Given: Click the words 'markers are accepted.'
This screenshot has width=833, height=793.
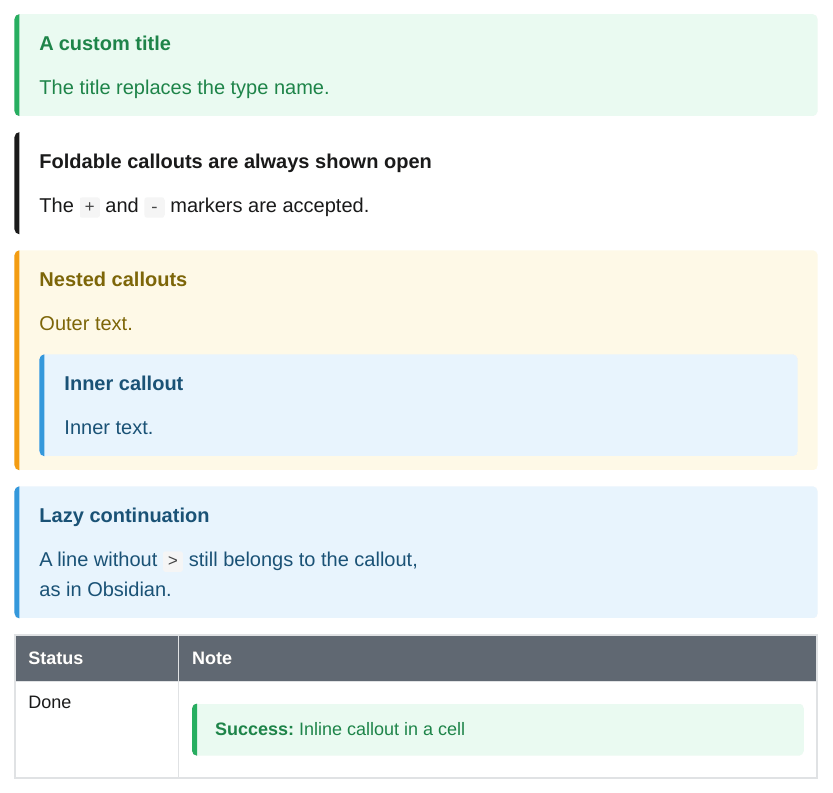Looking at the screenshot, I should coord(269,206).
